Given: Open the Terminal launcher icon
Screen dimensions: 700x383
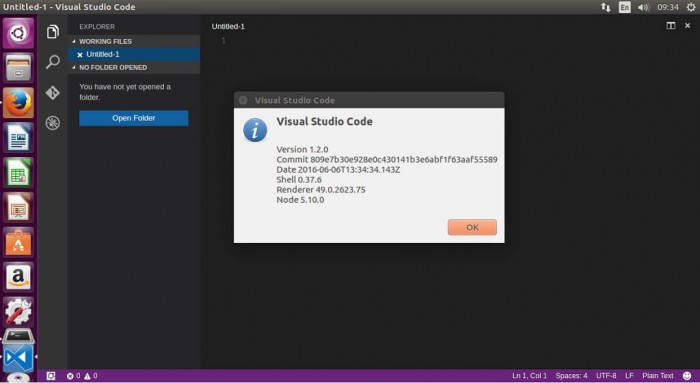Looking at the screenshot, I should [18, 336].
